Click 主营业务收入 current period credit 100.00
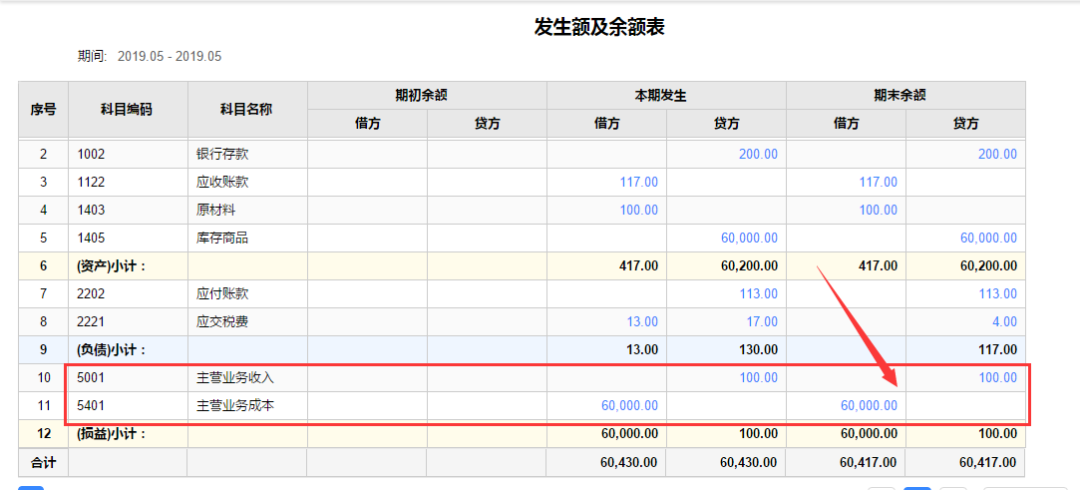Viewport: 1080px width, 490px height. [x=757, y=378]
